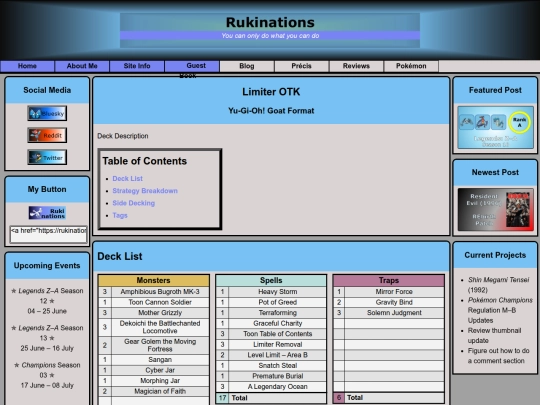Screen dimensions: 540x405
Task: Click the Spells column header
Action: (271, 280)
